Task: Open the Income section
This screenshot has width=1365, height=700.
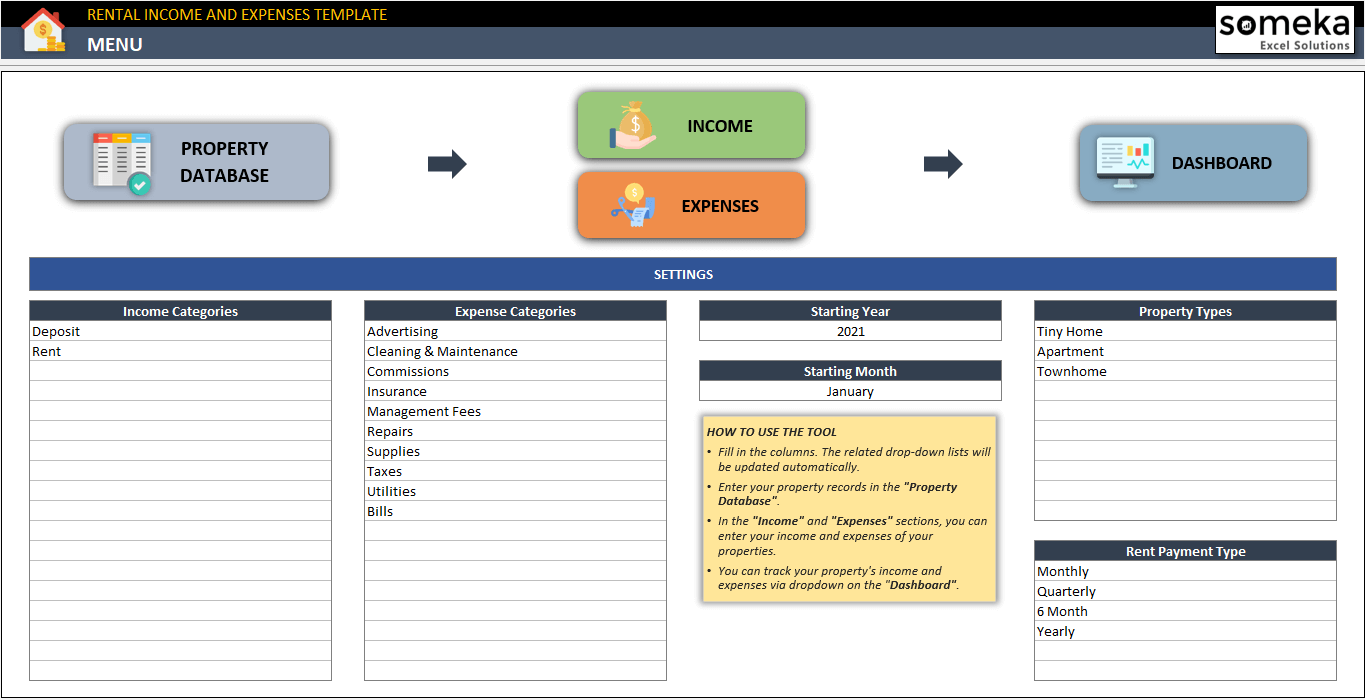Action: [x=691, y=126]
